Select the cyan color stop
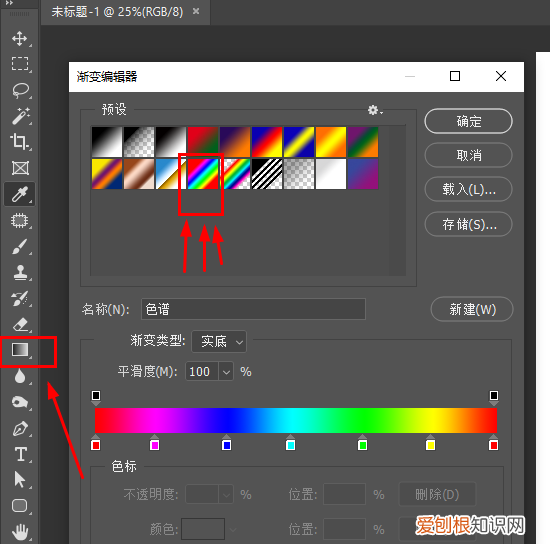 pyautogui.click(x=290, y=443)
